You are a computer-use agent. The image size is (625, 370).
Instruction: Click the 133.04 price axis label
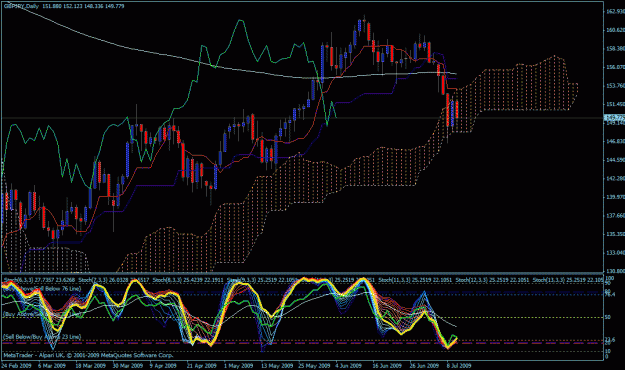click(615, 252)
